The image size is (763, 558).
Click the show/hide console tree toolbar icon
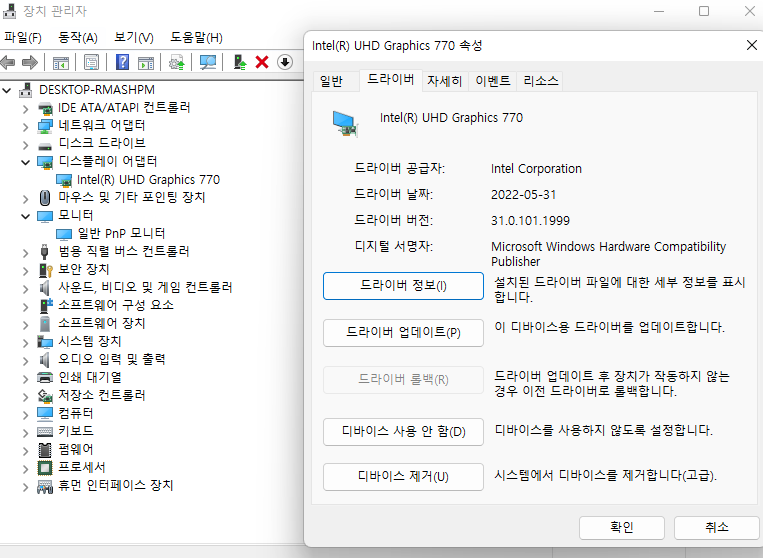(x=61, y=62)
